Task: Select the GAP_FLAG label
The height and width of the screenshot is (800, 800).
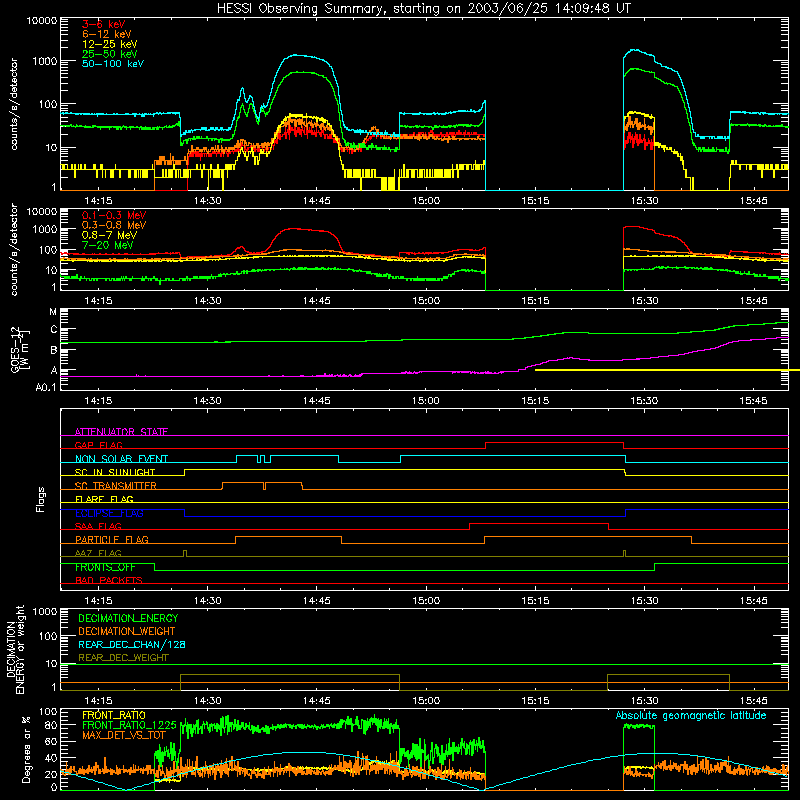Action: pos(98,445)
